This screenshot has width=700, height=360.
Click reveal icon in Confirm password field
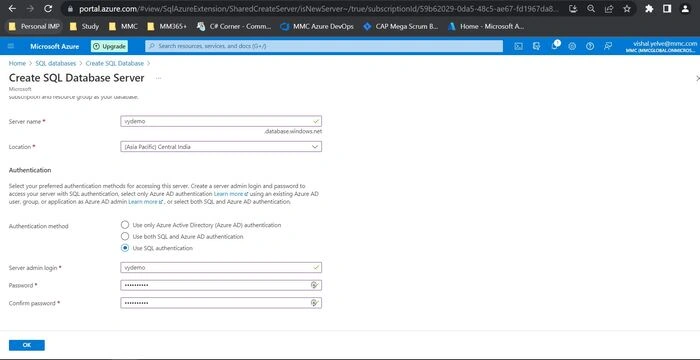[x=314, y=303]
